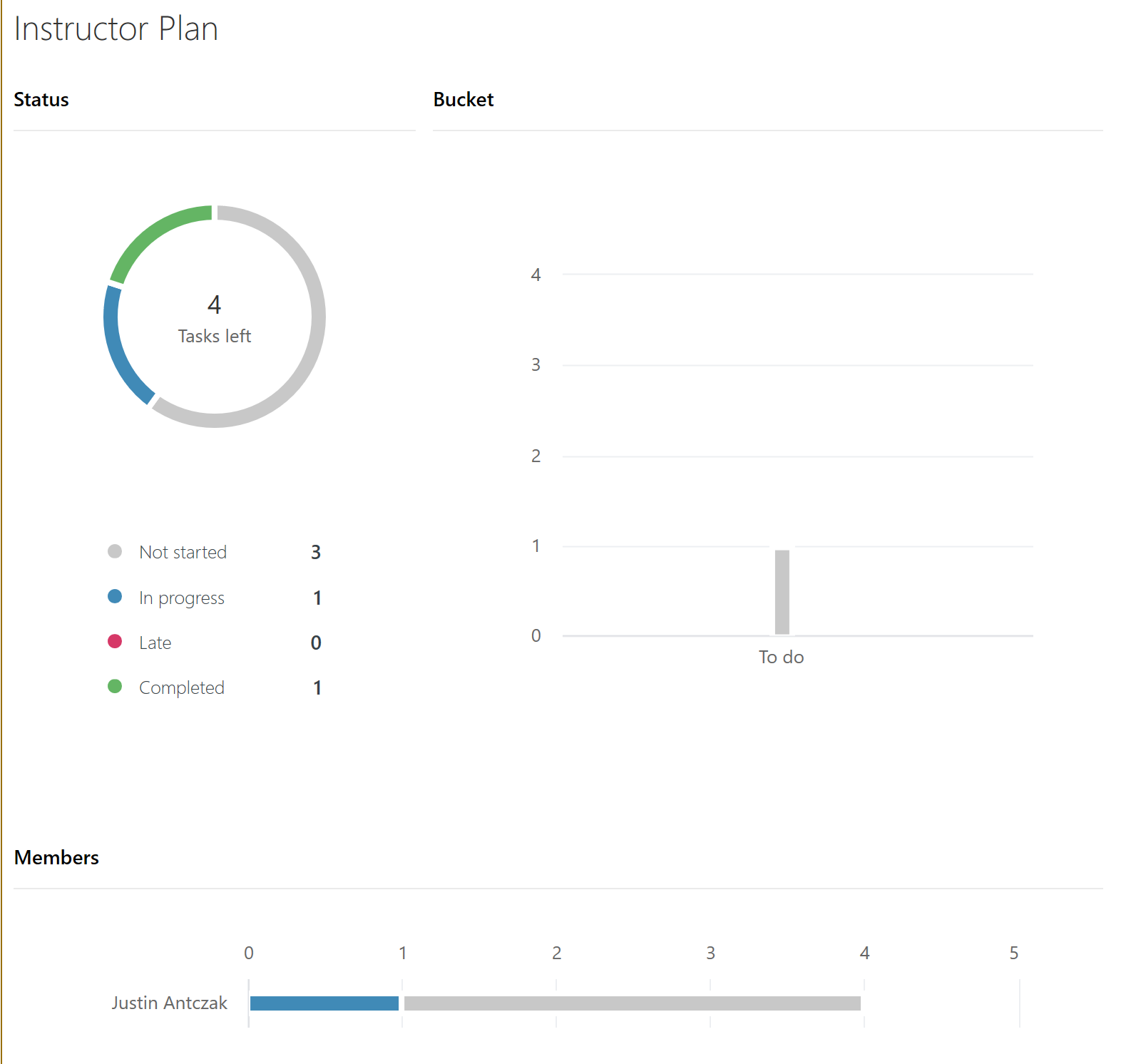Click the 4 Tasks left donut center text
Viewport: 1126px width, 1064px height.
click(214, 319)
